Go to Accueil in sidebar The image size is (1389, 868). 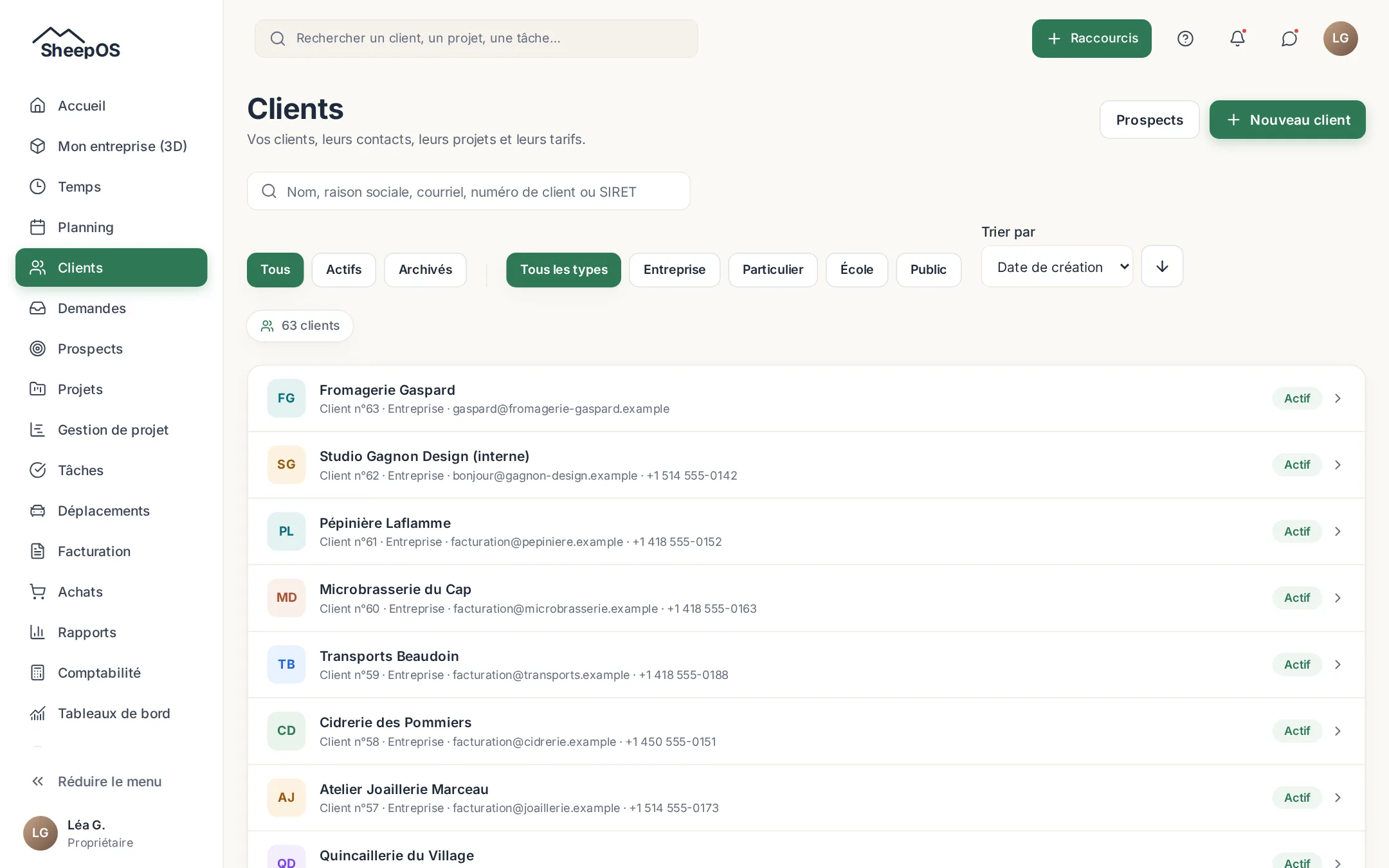coord(111,105)
